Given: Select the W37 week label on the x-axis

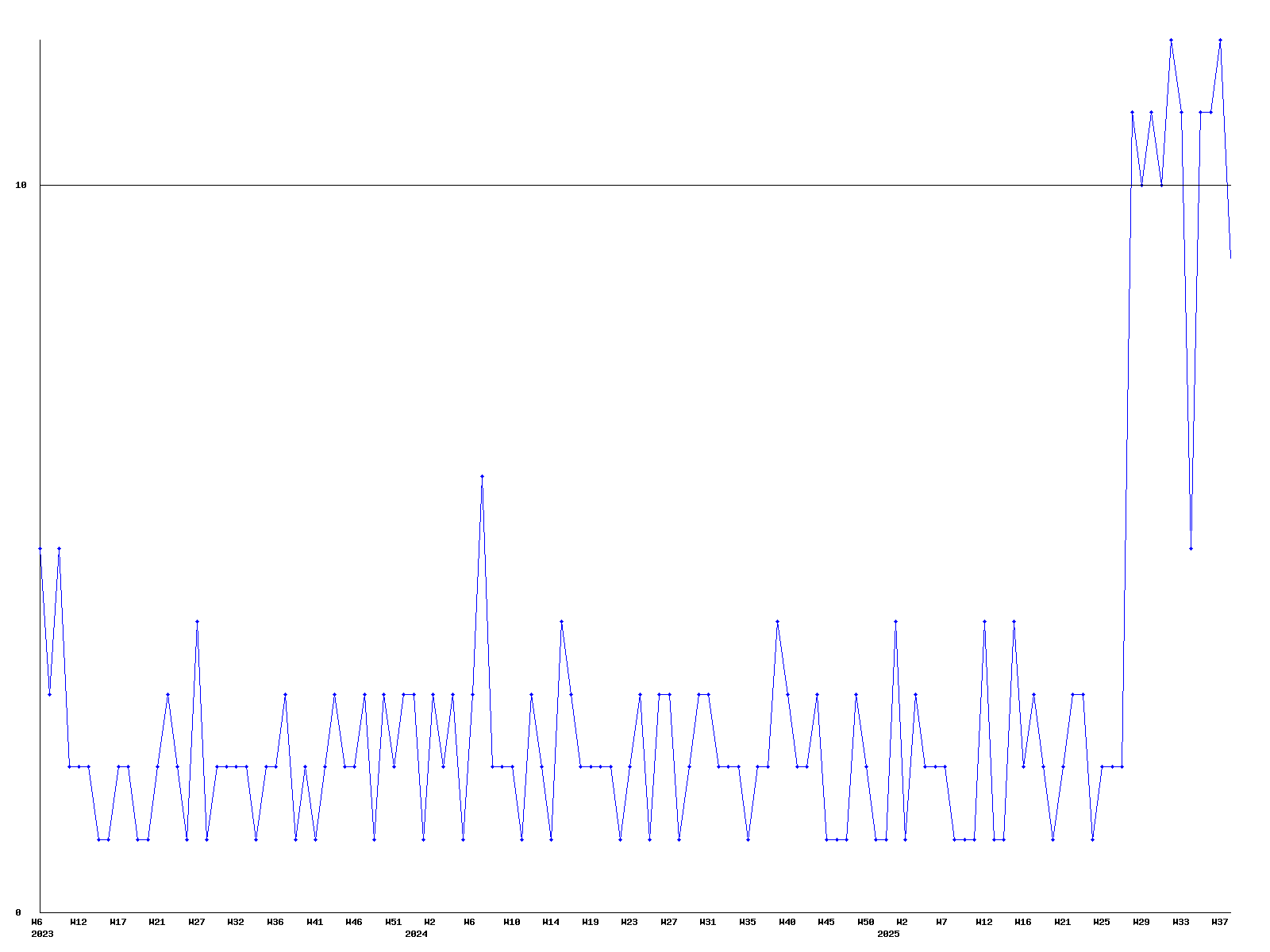Looking at the screenshot, I should tap(1220, 922).
